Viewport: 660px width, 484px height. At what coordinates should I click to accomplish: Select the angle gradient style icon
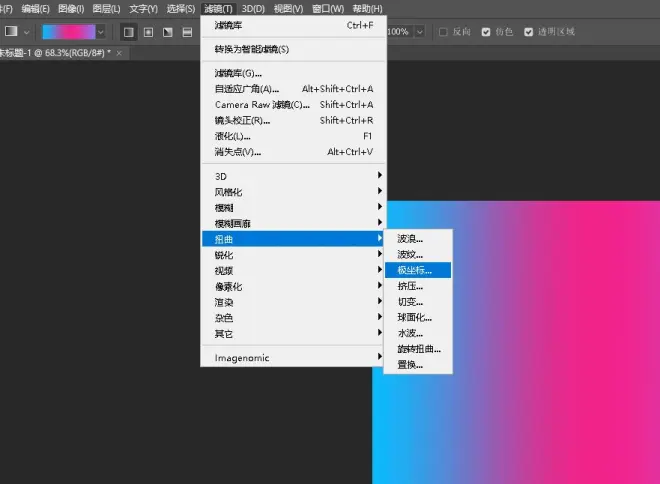167,32
